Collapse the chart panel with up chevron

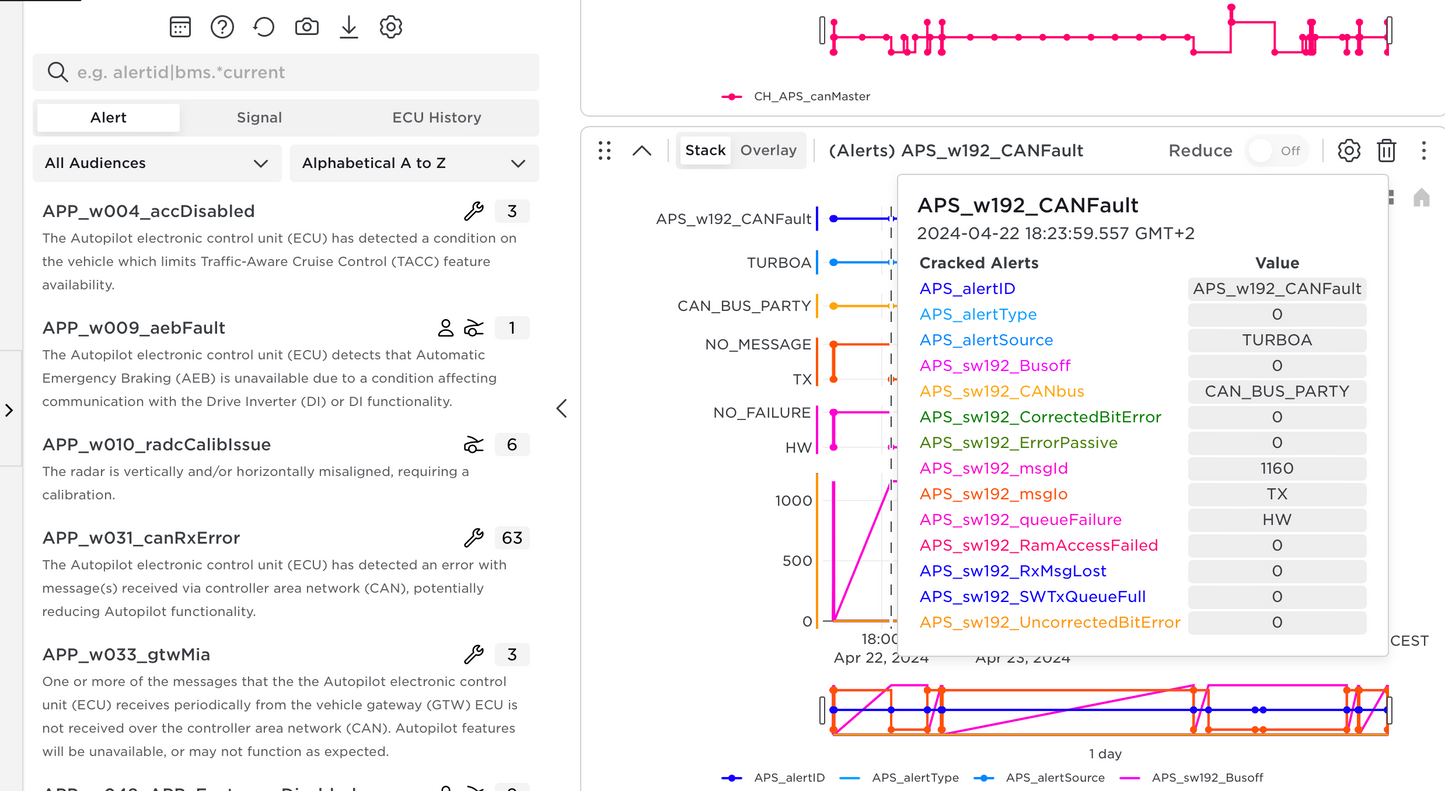tap(642, 151)
